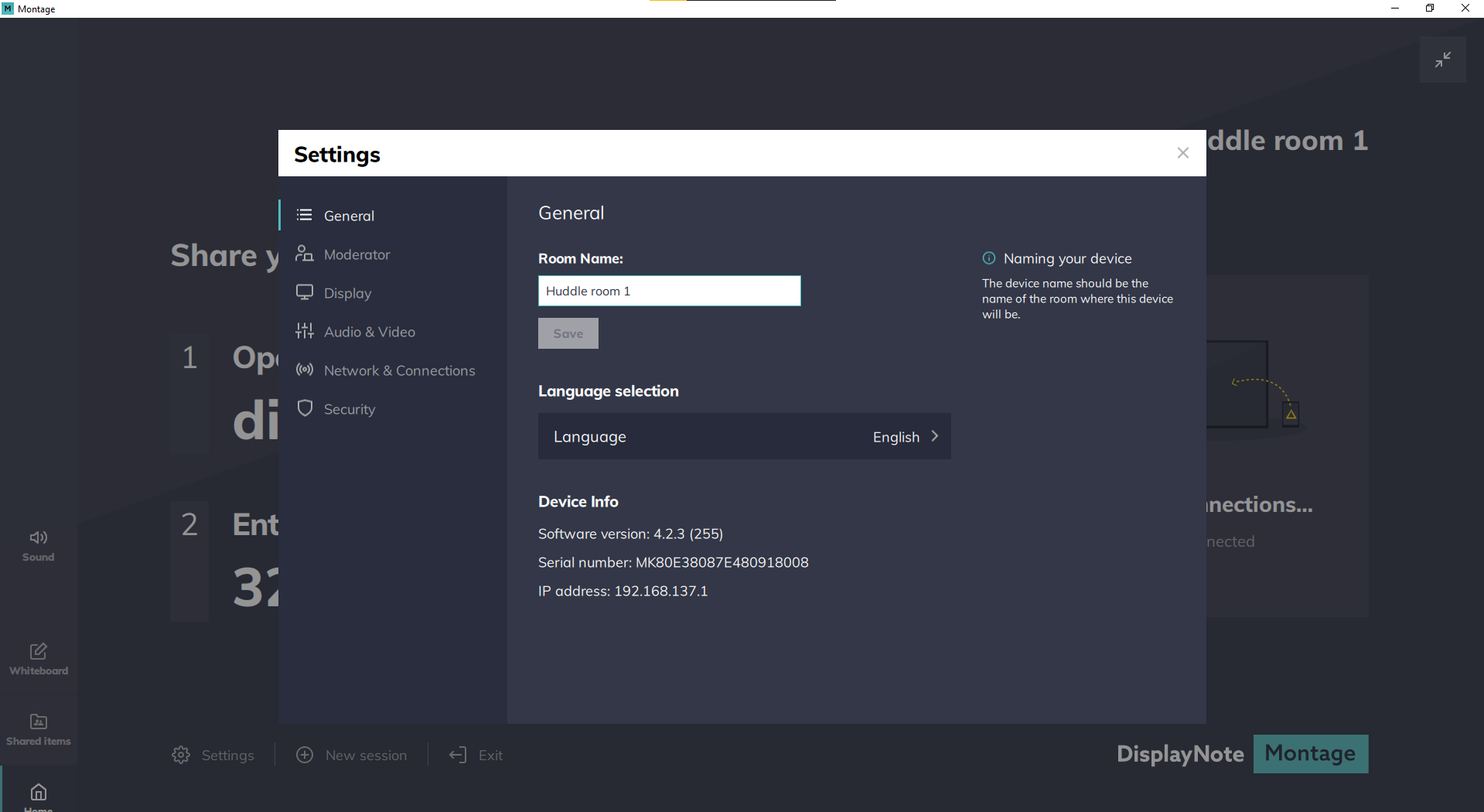Click the Settings gear icon at bottom
The width and height of the screenshot is (1484, 812).
click(x=181, y=755)
